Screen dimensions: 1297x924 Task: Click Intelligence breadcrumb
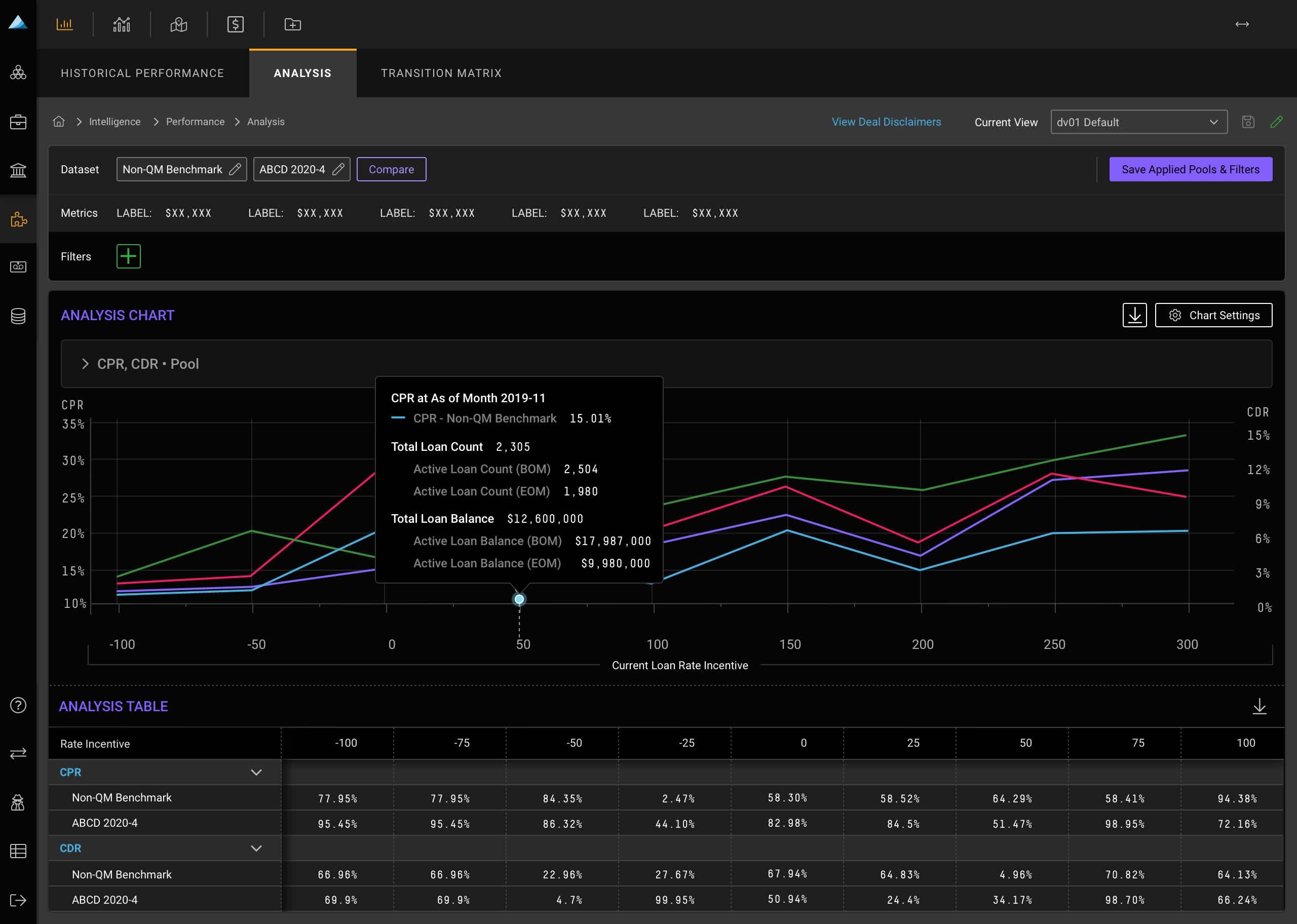pyautogui.click(x=115, y=122)
